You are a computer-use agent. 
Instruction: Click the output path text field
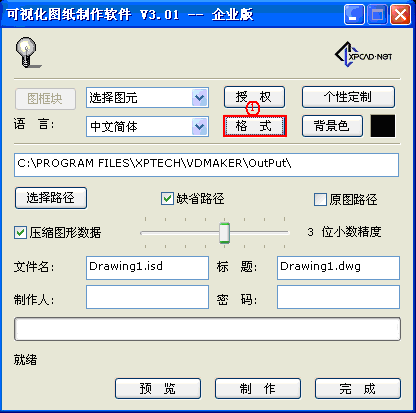206,165
